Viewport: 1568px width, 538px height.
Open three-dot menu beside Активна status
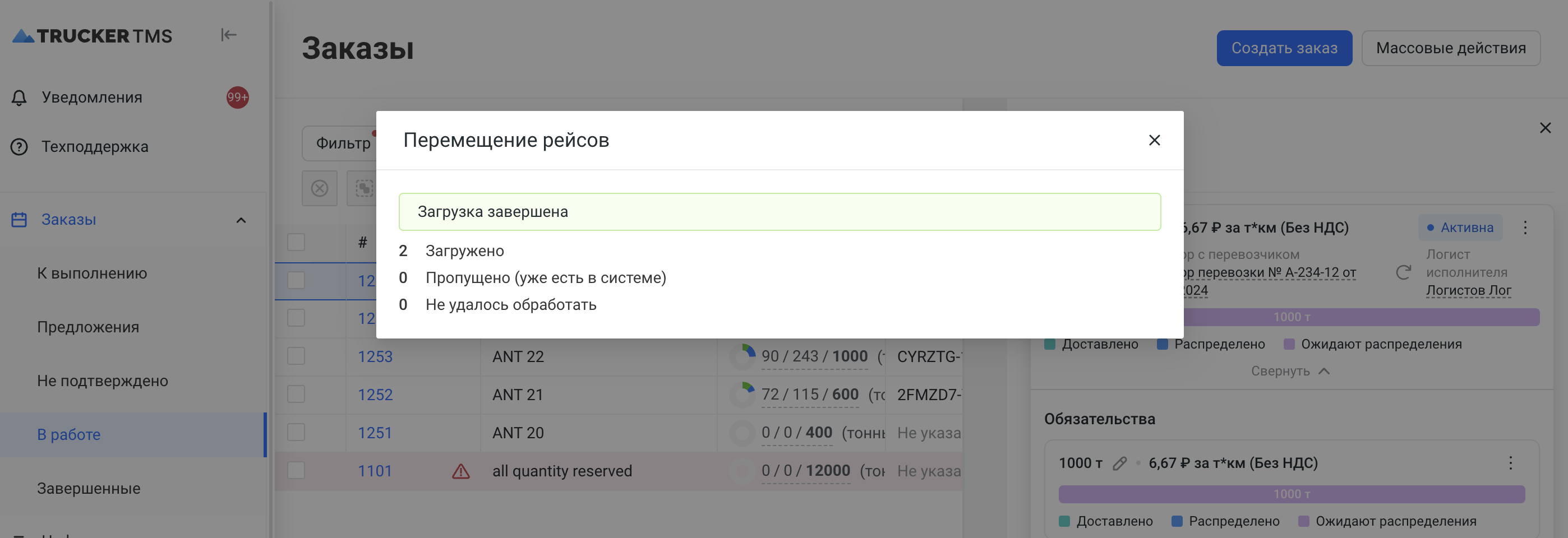point(1525,228)
